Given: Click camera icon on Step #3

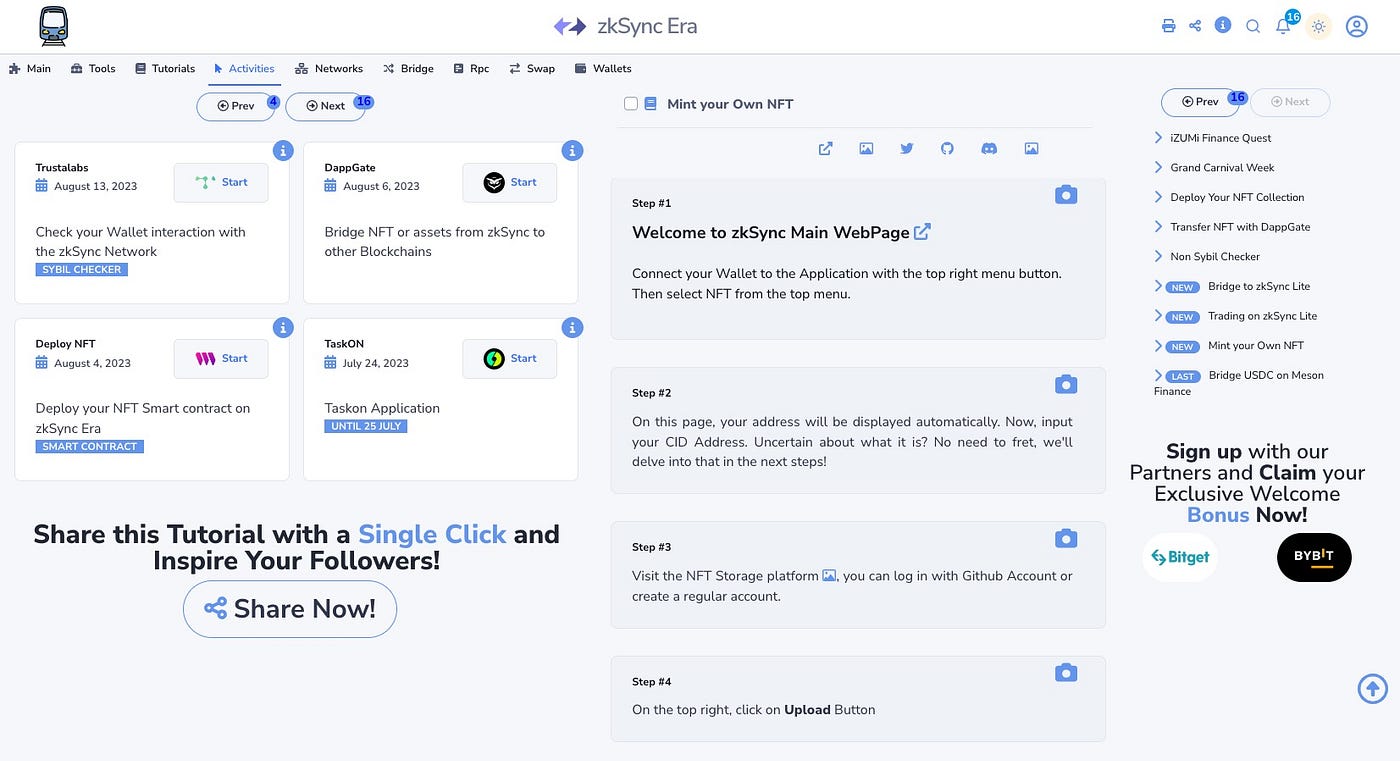Looking at the screenshot, I should pyautogui.click(x=1066, y=538).
